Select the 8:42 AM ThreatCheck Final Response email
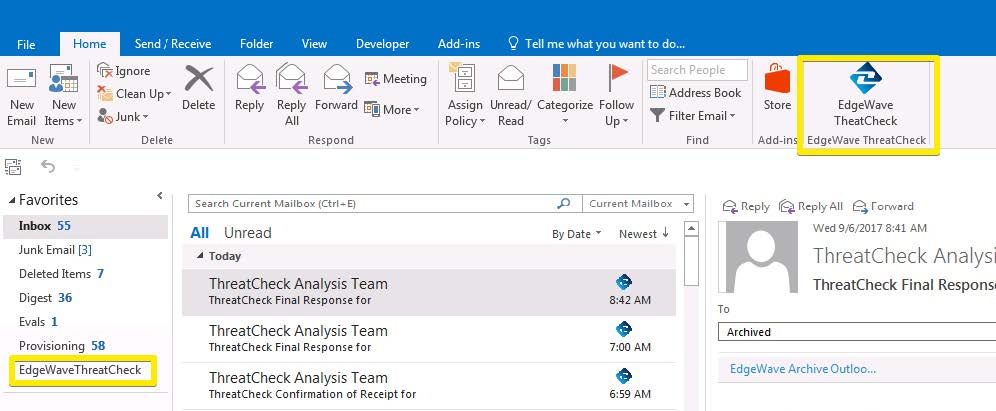 pos(429,292)
